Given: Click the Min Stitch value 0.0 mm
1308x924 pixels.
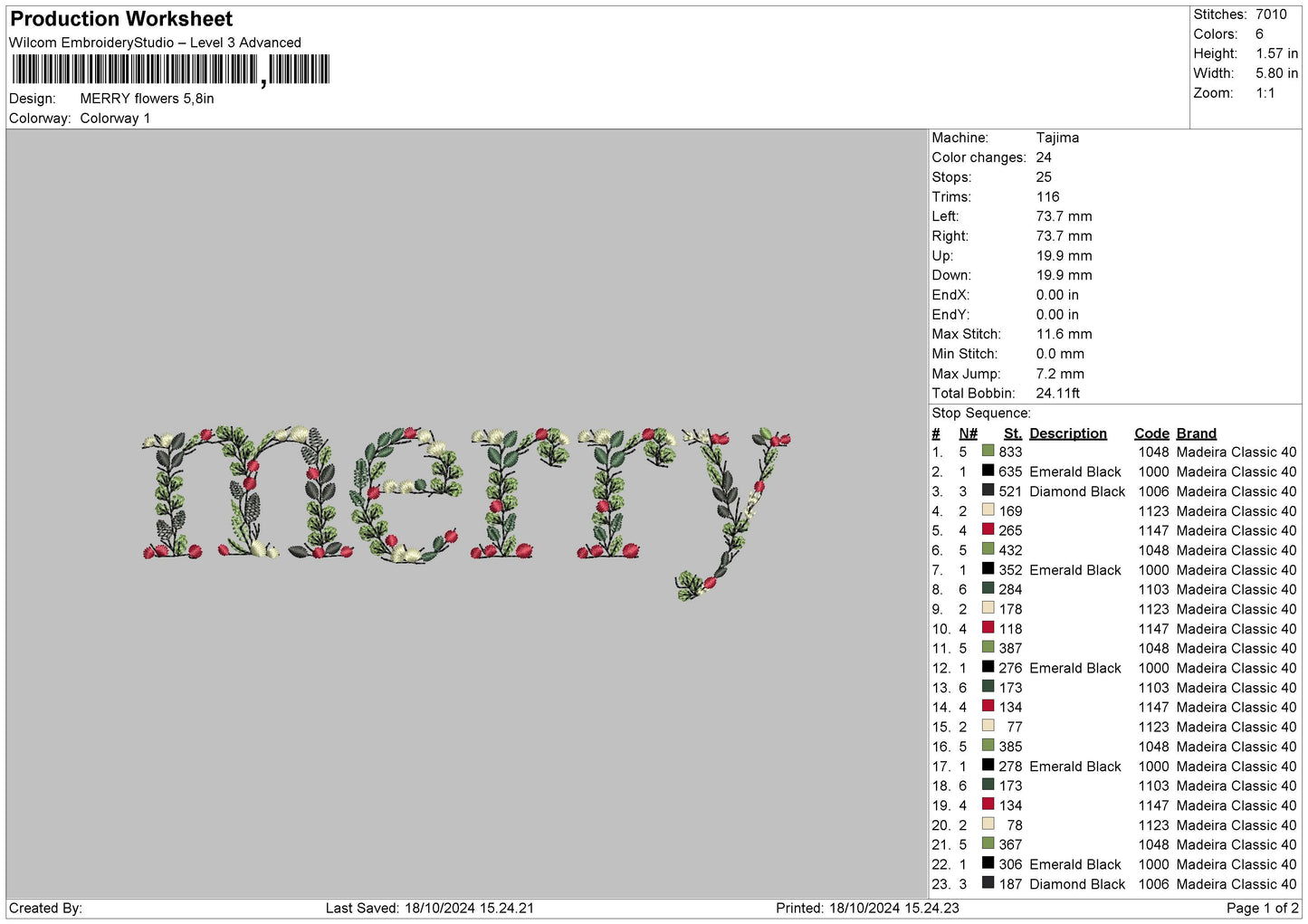Looking at the screenshot, I should point(1060,354).
